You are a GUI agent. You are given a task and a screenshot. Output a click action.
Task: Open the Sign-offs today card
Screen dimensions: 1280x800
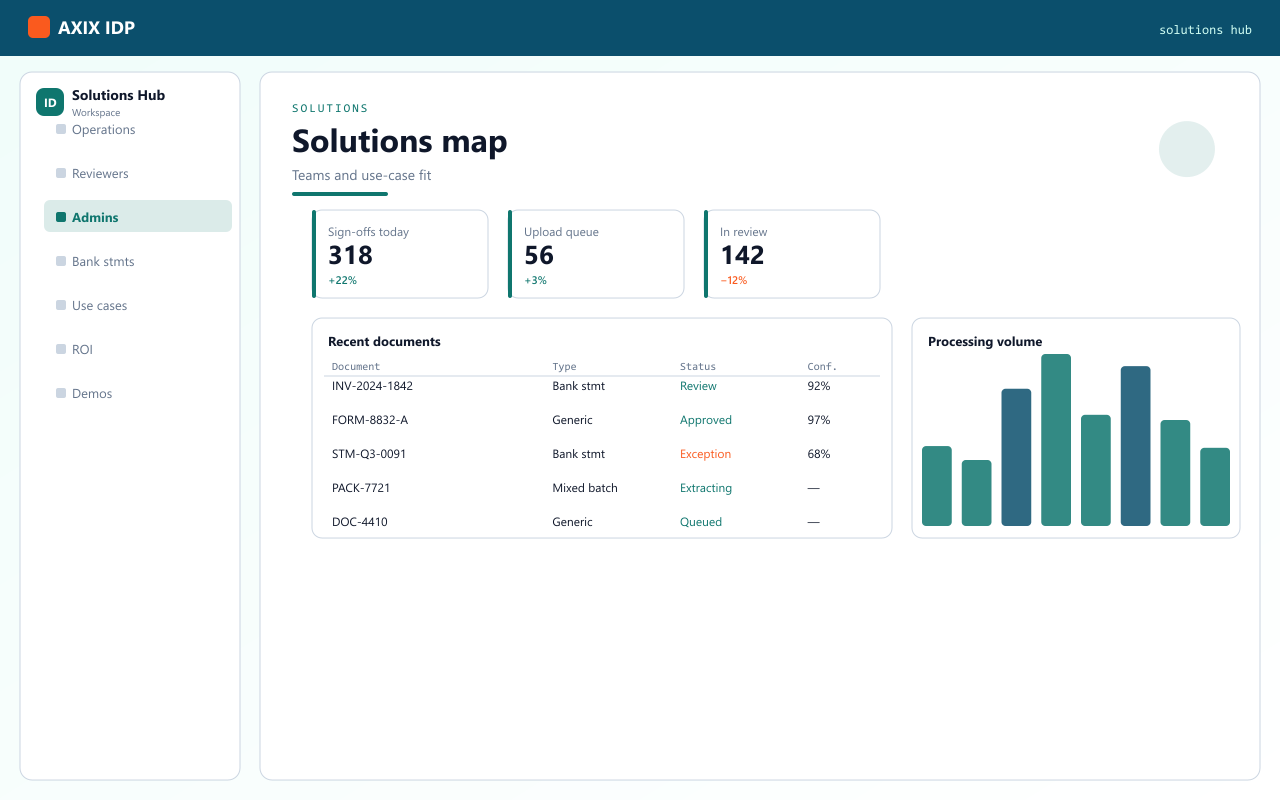click(400, 254)
